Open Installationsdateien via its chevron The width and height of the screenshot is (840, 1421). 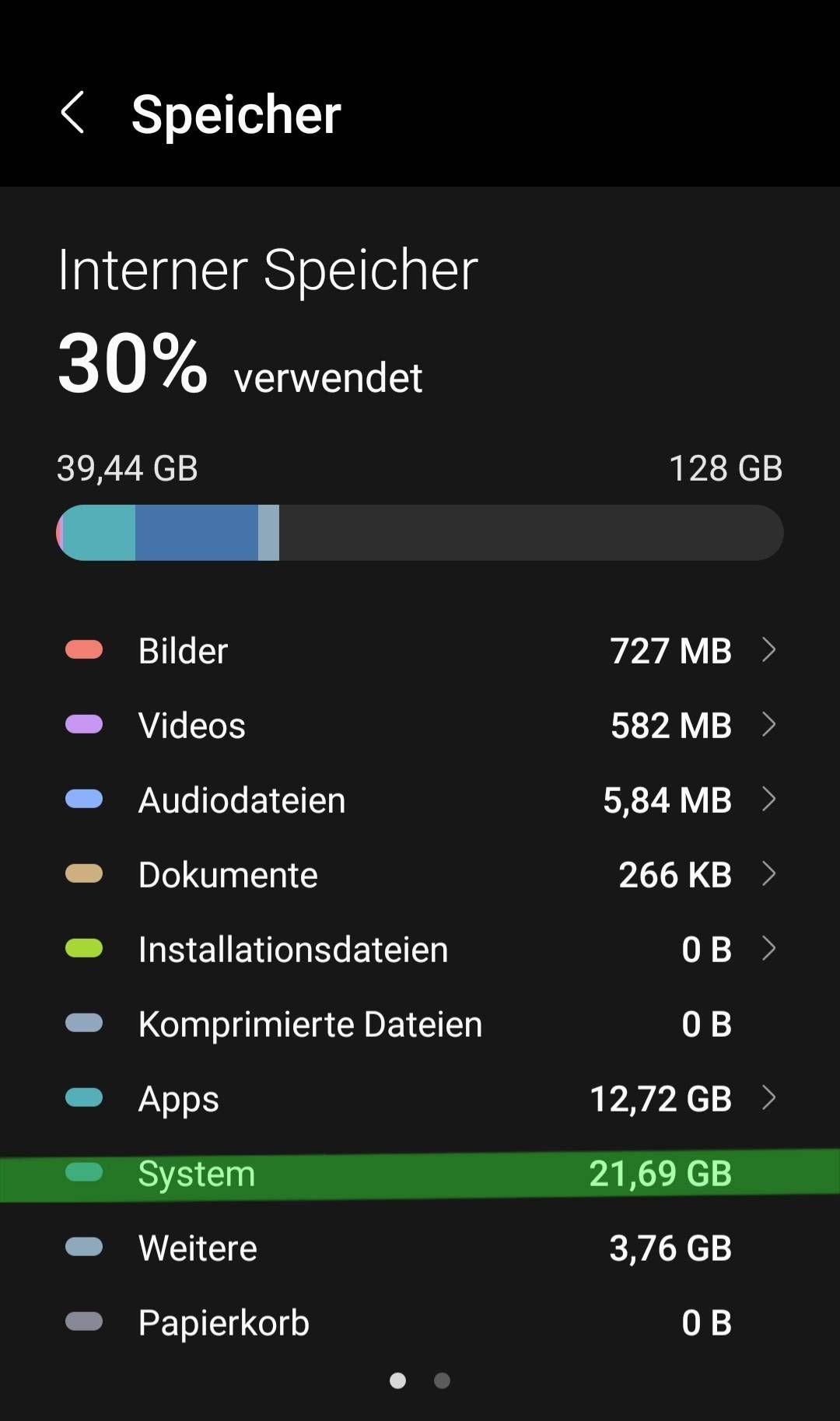tap(768, 949)
